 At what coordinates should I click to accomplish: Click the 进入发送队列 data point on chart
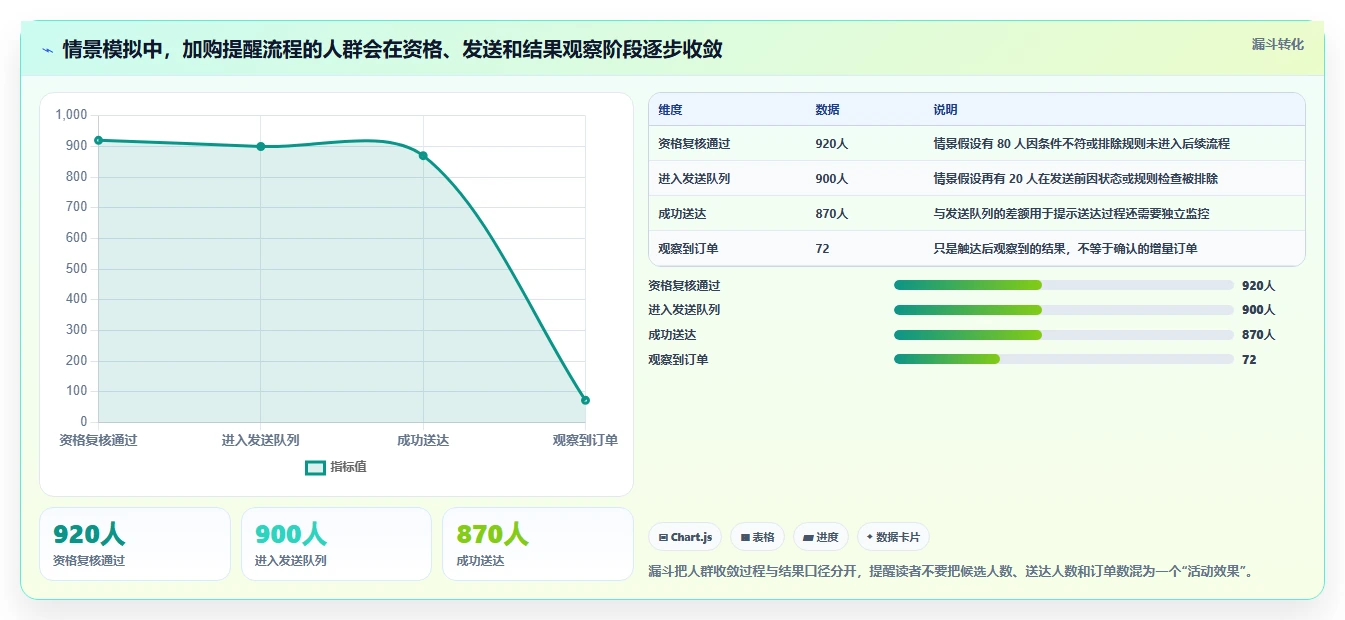pos(261,146)
